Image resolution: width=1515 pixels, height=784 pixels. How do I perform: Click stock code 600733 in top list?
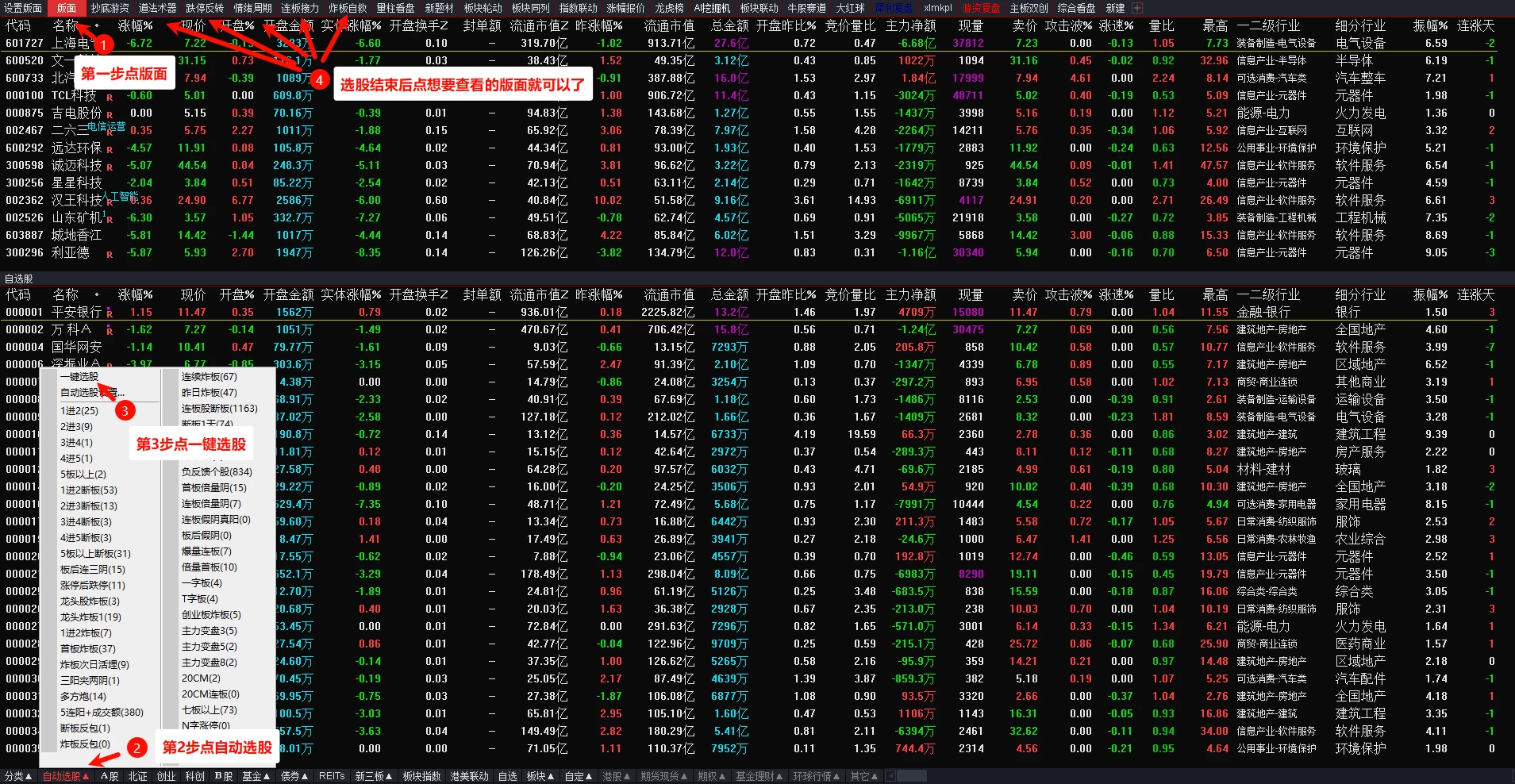25,78
